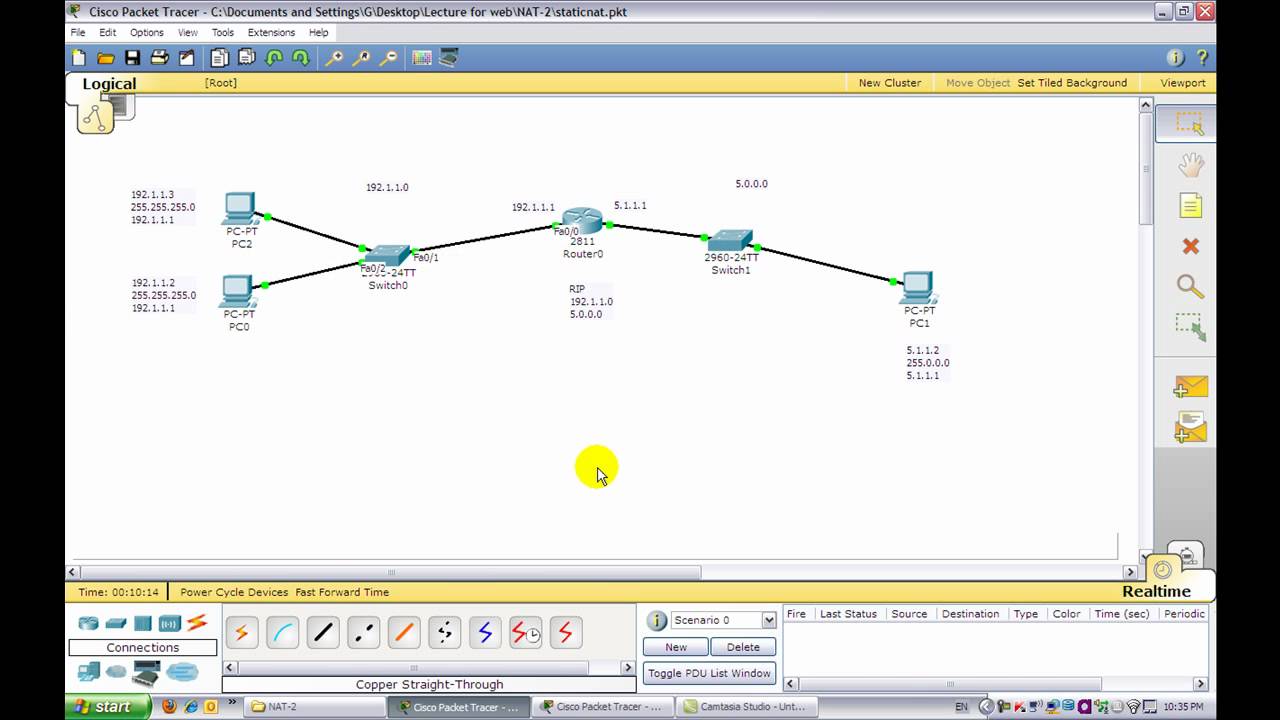
Task: Choose the Select tool in the right toolbar
Action: pos(1189,123)
